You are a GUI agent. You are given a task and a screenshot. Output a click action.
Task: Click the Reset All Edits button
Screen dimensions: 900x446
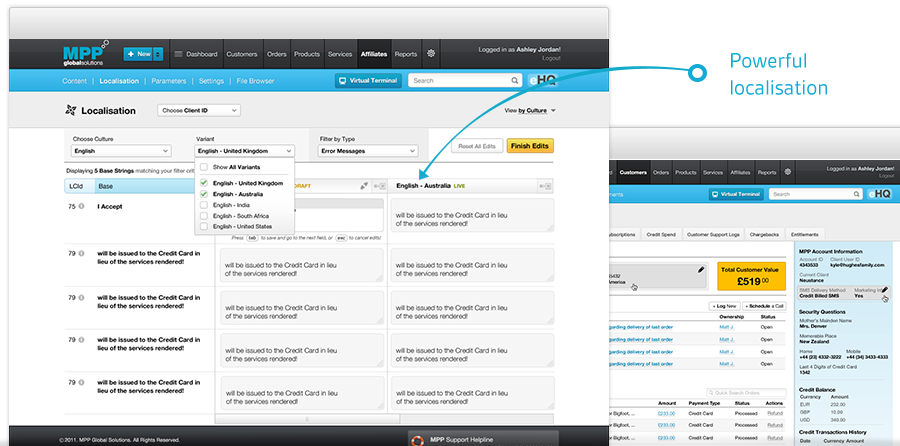(476, 146)
